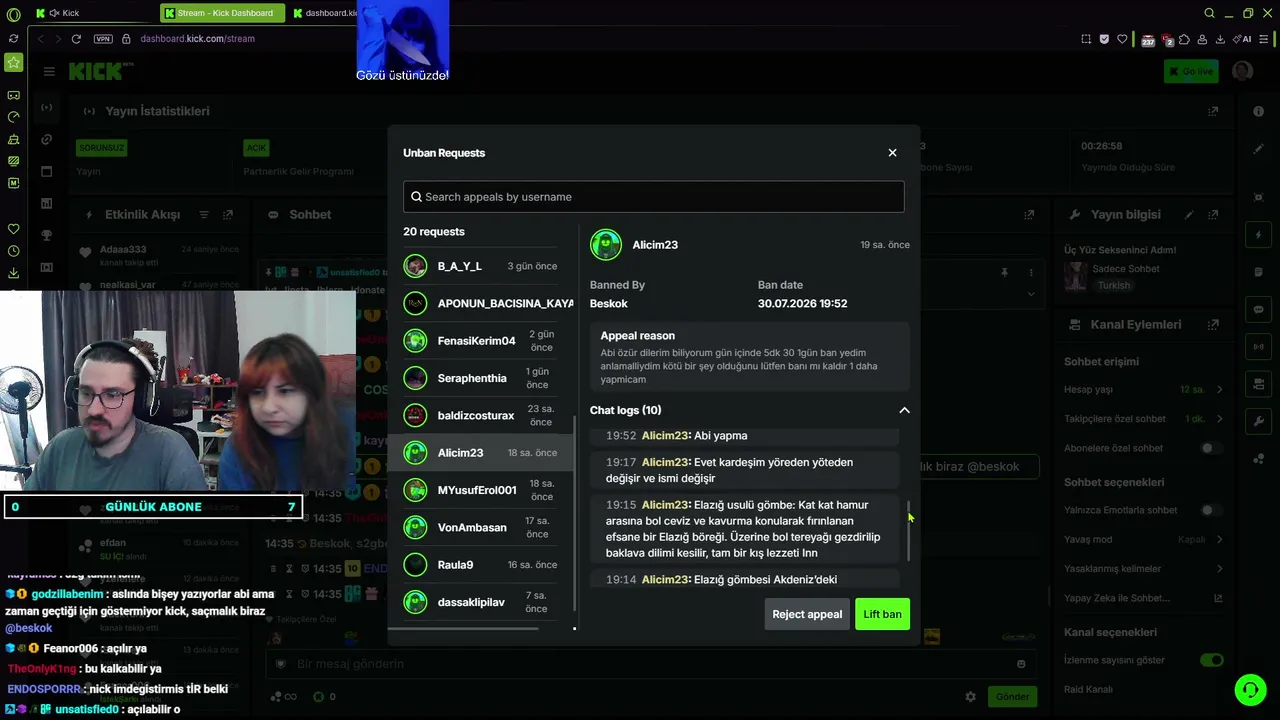Image resolution: width=1280 pixels, height=720 pixels.
Task: Click the wrench icon in right rail
Action: tap(1258, 421)
